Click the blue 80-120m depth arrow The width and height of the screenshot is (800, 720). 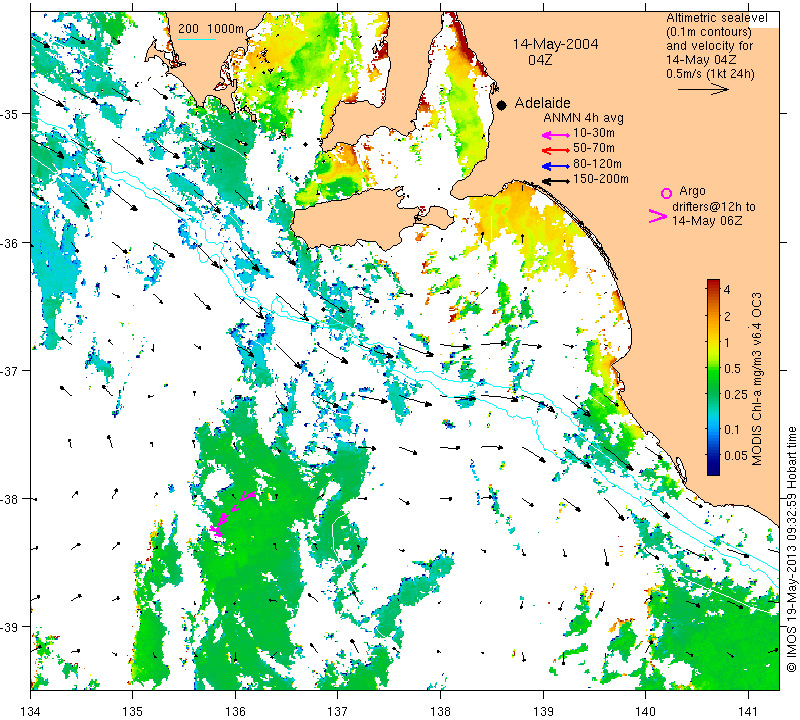click(555, 166)
